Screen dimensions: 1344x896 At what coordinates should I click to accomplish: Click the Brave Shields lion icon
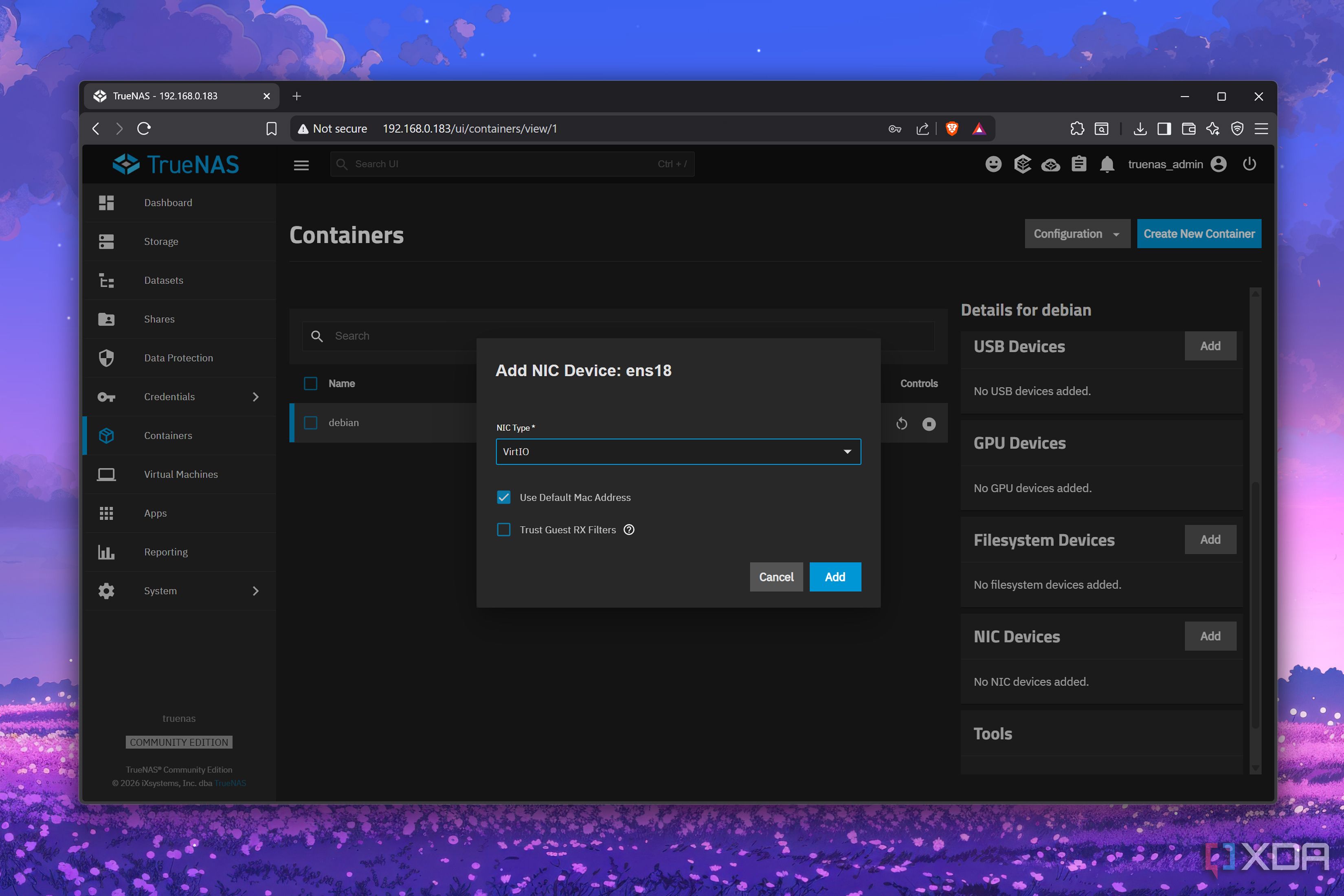click(x=951, y=129)
